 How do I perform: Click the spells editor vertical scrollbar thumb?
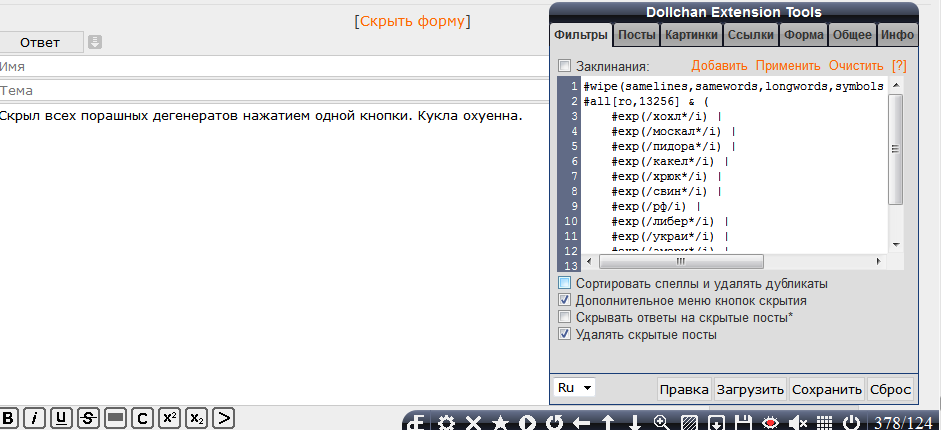tap(895, 149)
